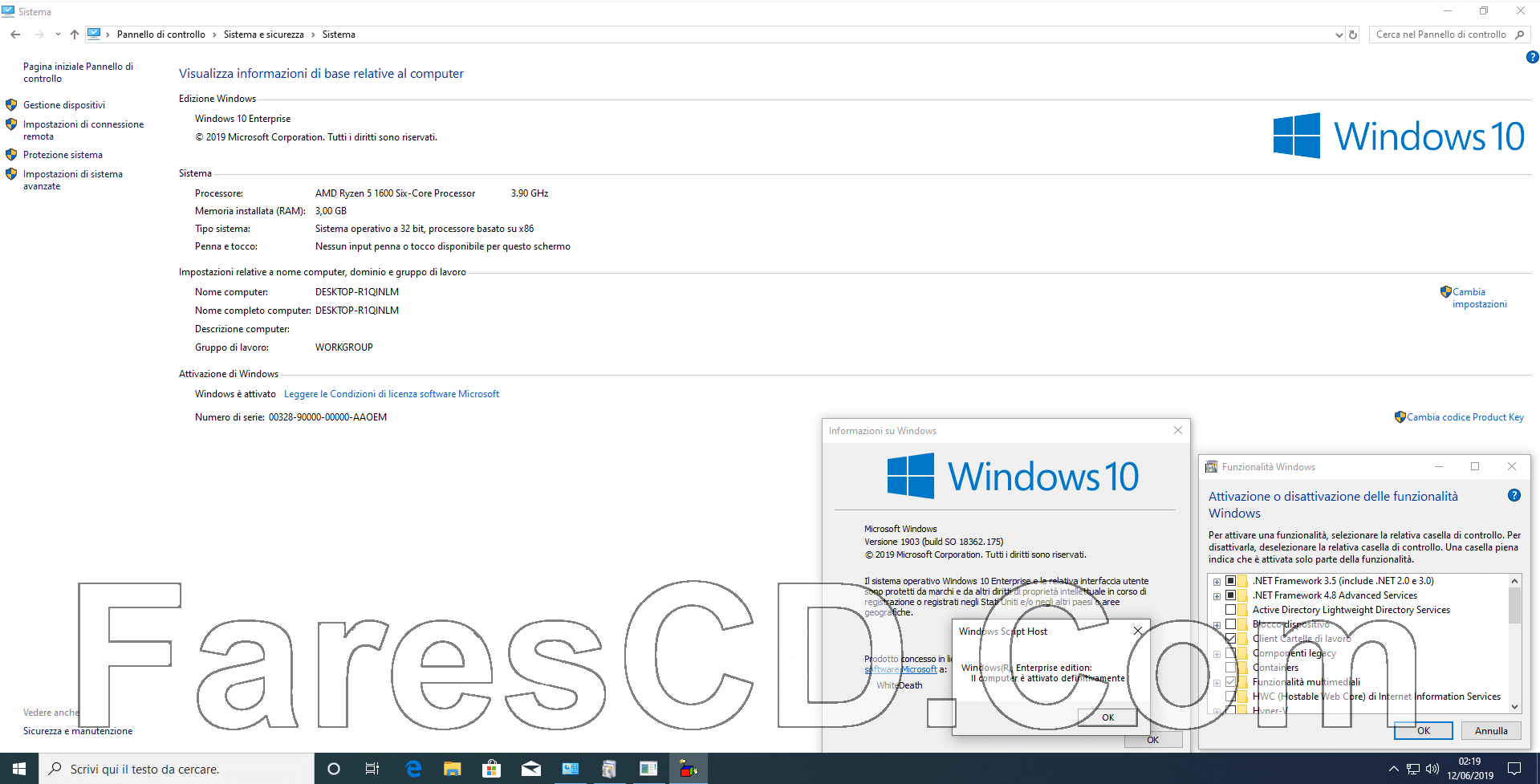Open Microsoft Store from the taskbar

point(491,769)
